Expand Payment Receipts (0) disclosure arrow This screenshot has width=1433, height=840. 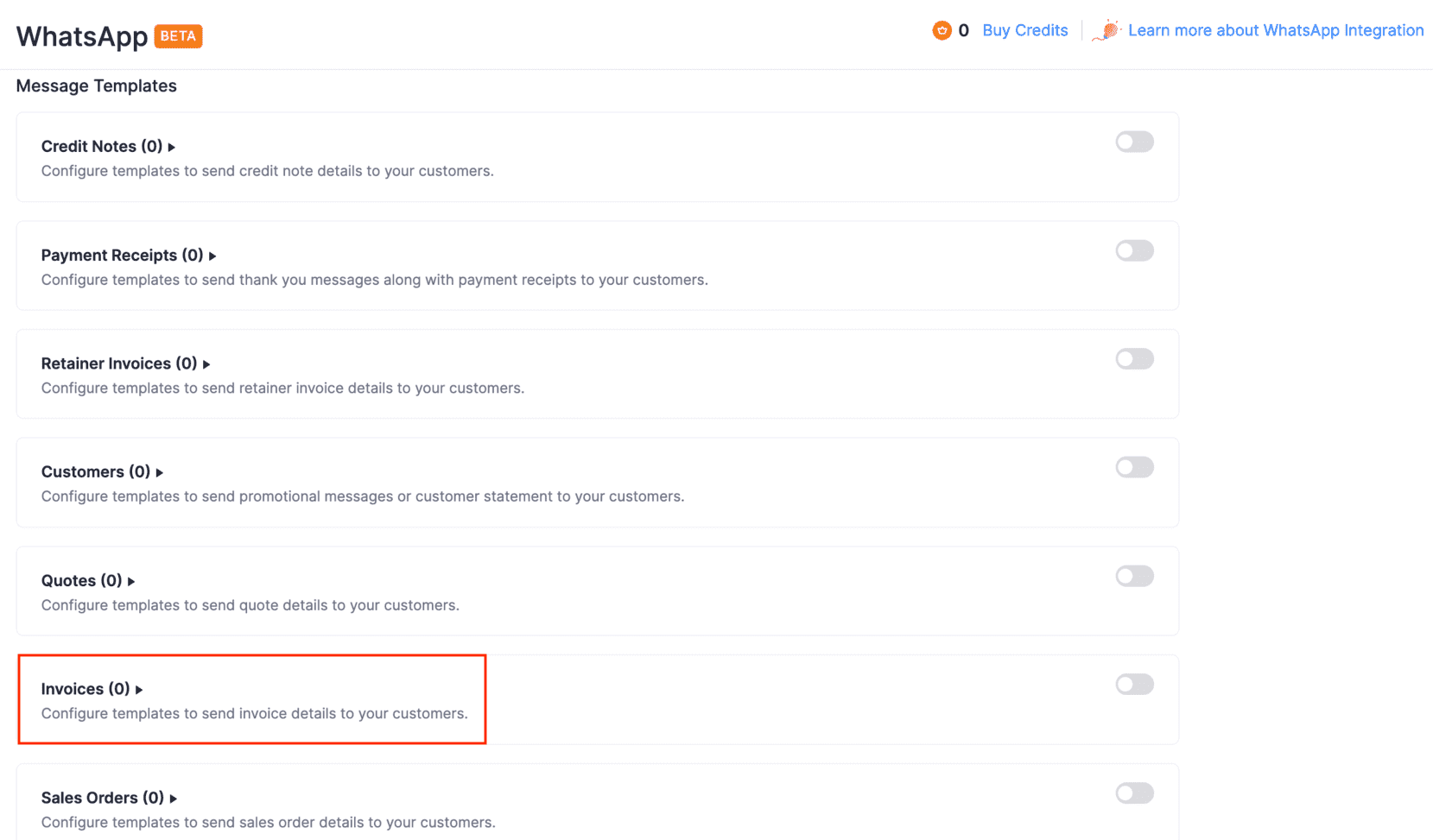tap(212, 256)
